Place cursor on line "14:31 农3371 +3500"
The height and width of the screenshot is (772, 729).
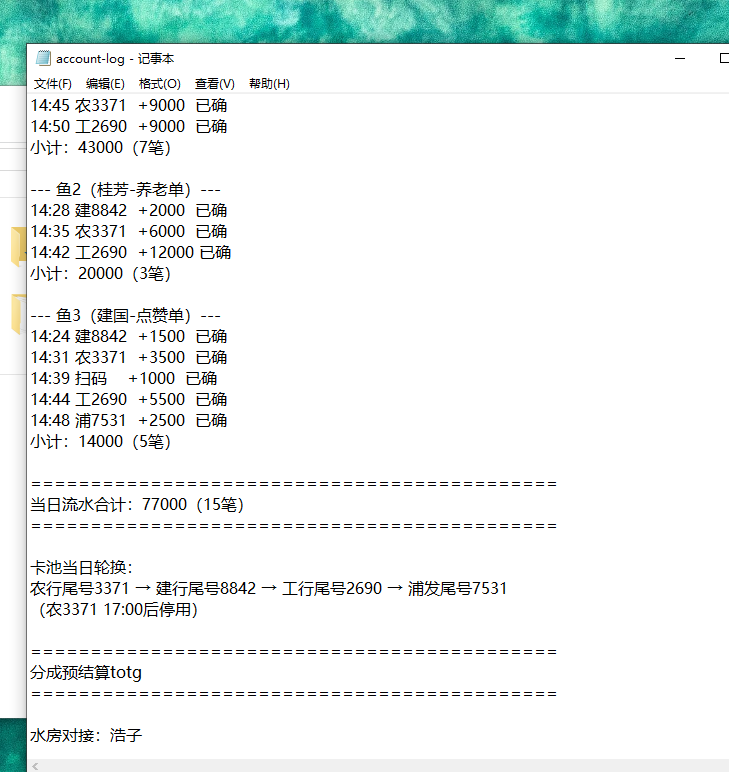(x=128, y=357)
